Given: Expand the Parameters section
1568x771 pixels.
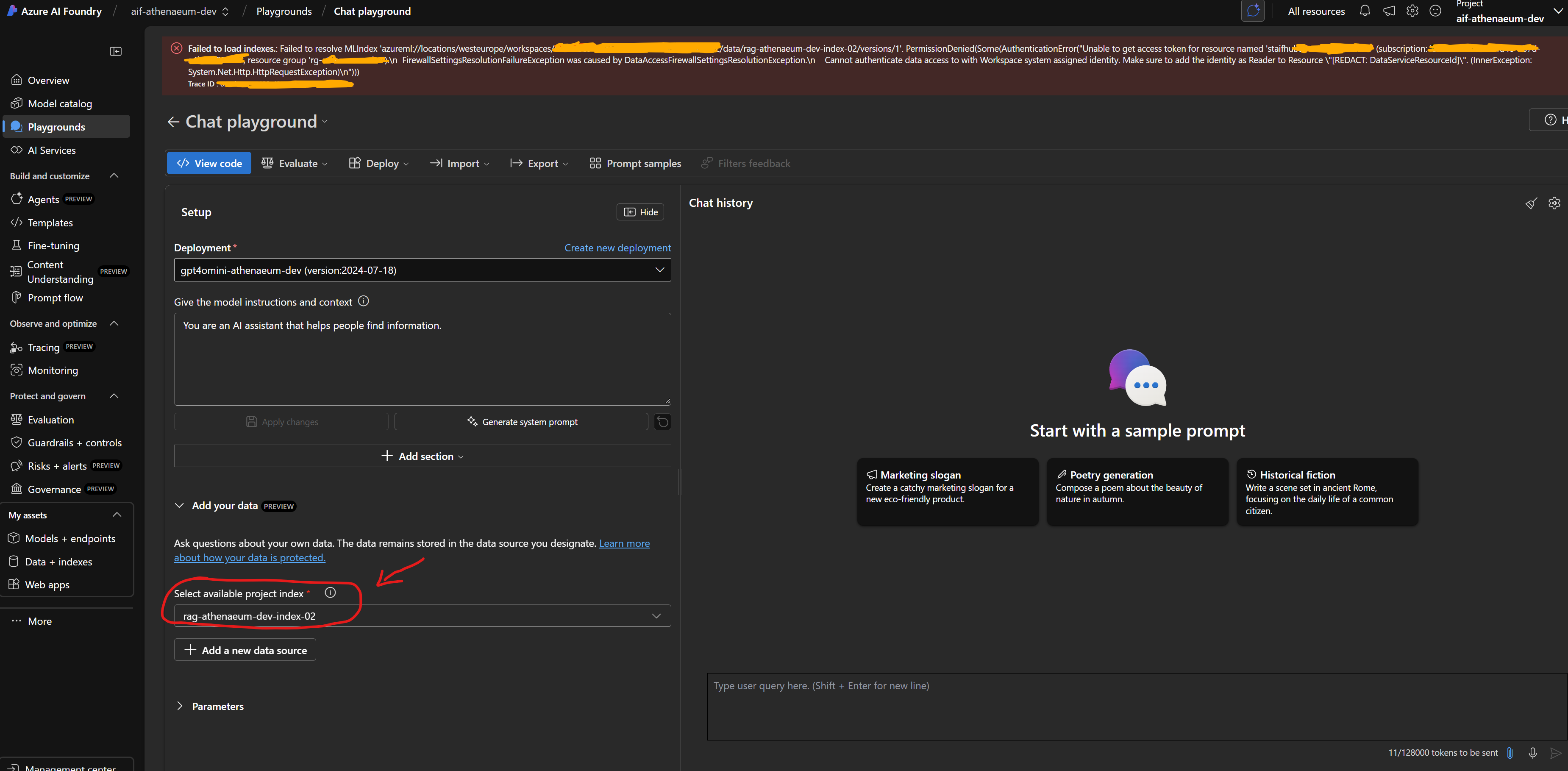Looking at the screenshot, I should coord(210,706).
